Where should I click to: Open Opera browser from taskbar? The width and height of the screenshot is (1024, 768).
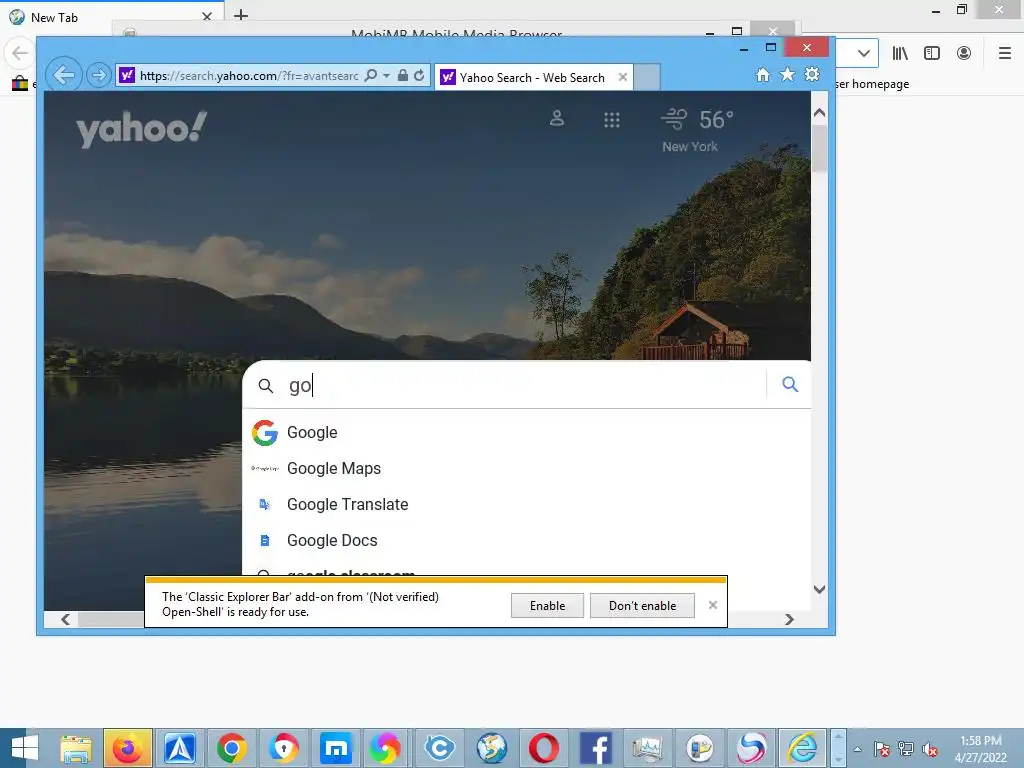(x=543, y=748)
